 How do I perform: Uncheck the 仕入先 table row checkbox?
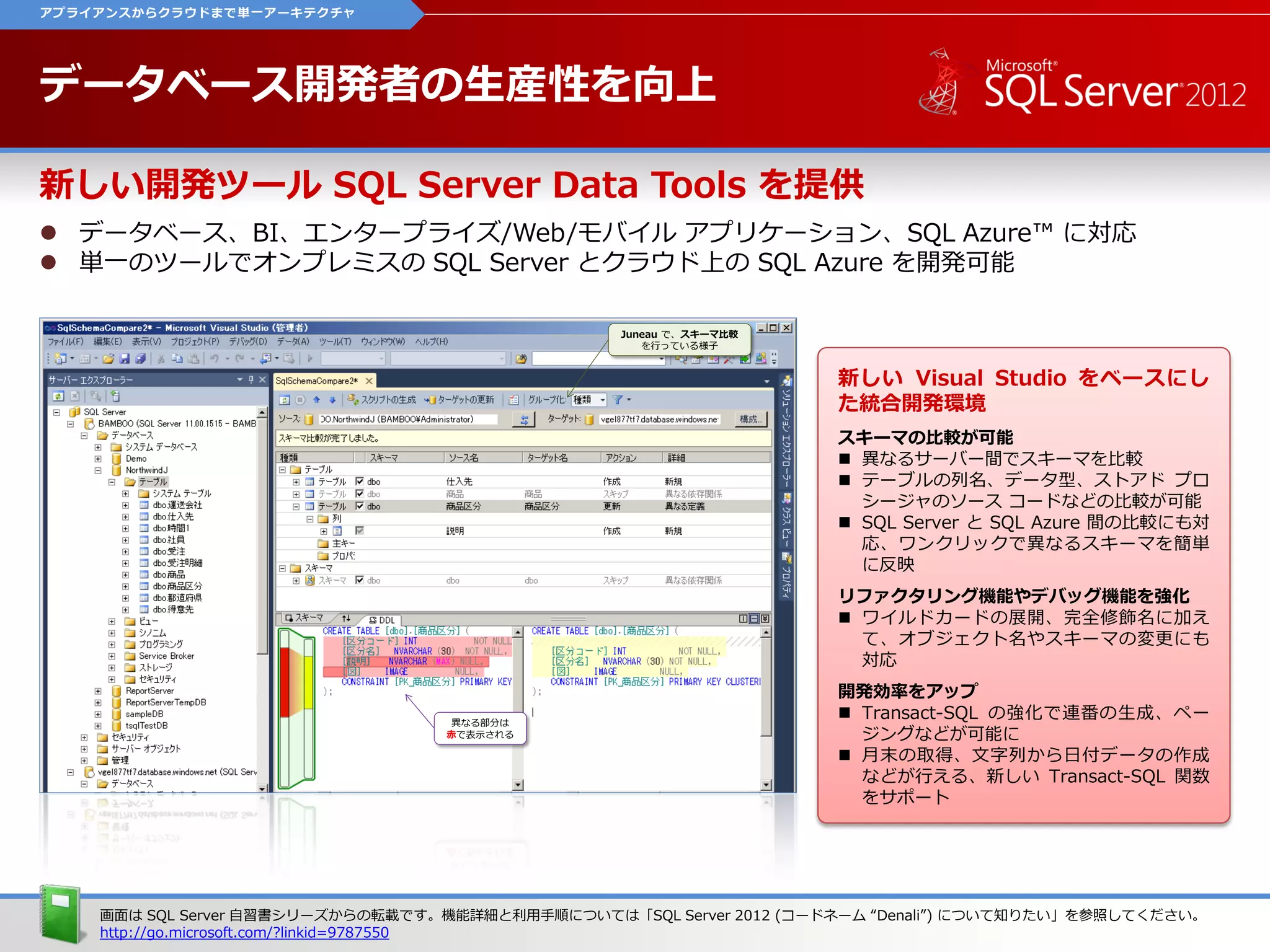pos(360,482)
